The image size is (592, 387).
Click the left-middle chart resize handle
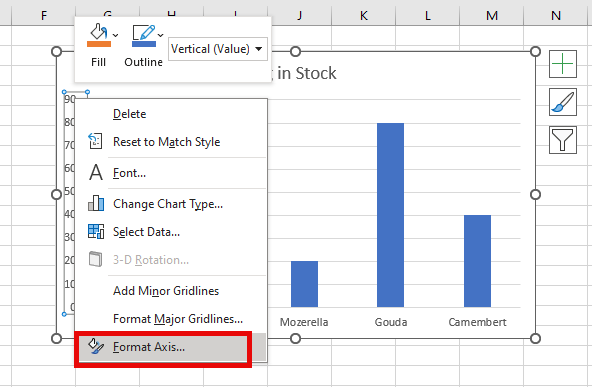coord(56,194)
